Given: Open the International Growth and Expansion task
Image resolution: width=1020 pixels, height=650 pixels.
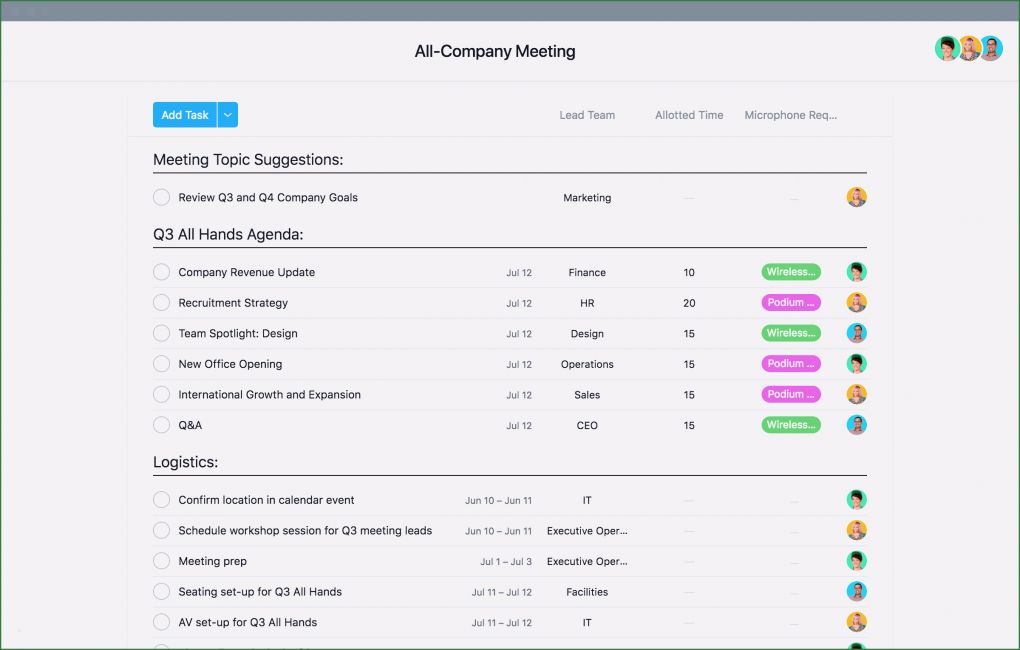Looking at the screenshot, I should coord(269,395).
